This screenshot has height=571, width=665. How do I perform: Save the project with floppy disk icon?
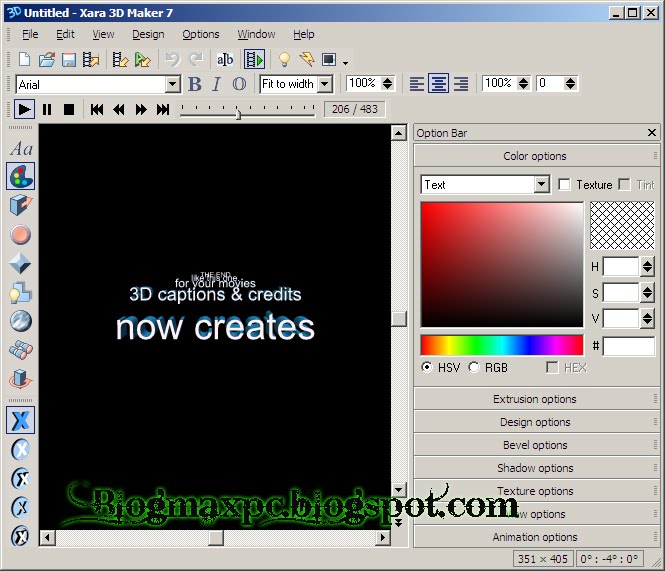69,59
